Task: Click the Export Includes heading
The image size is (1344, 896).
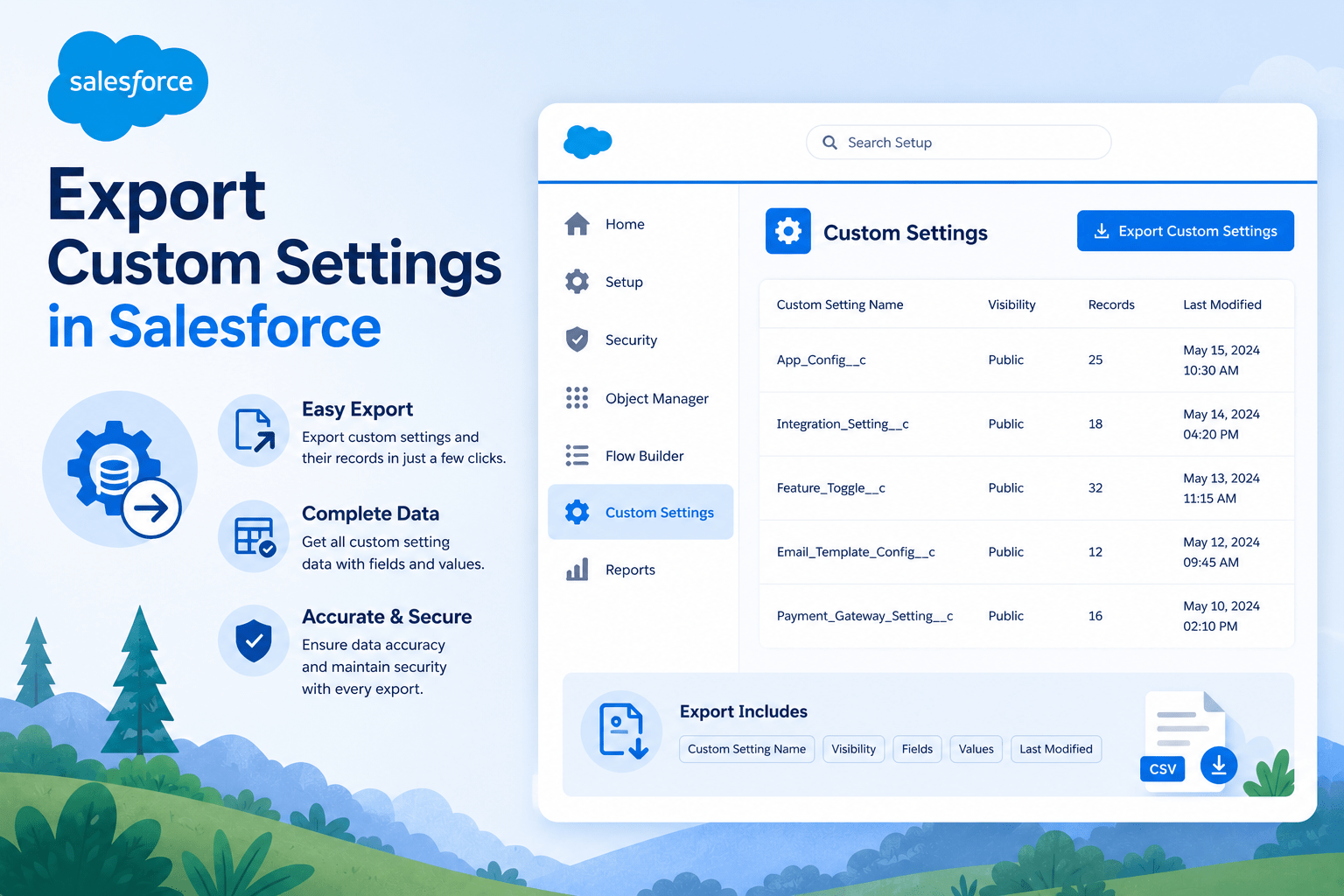Action: pyautogui.click(x=744, y=711)
